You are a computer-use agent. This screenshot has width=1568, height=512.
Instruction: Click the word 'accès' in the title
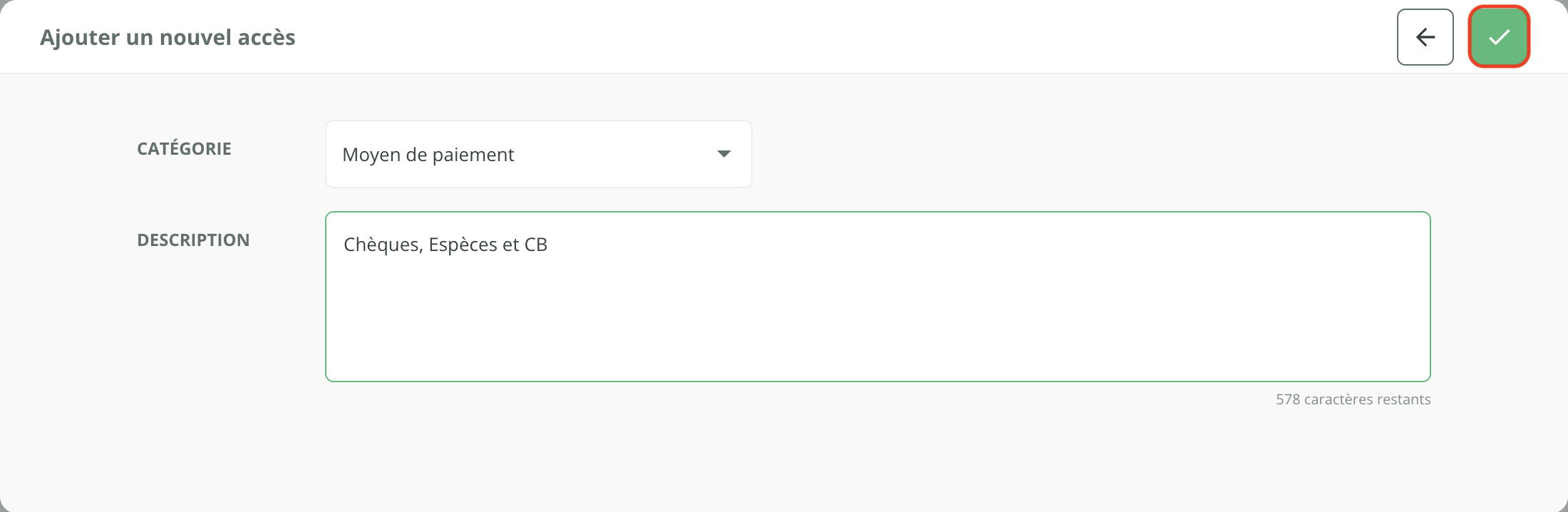(x=267, y=37)
